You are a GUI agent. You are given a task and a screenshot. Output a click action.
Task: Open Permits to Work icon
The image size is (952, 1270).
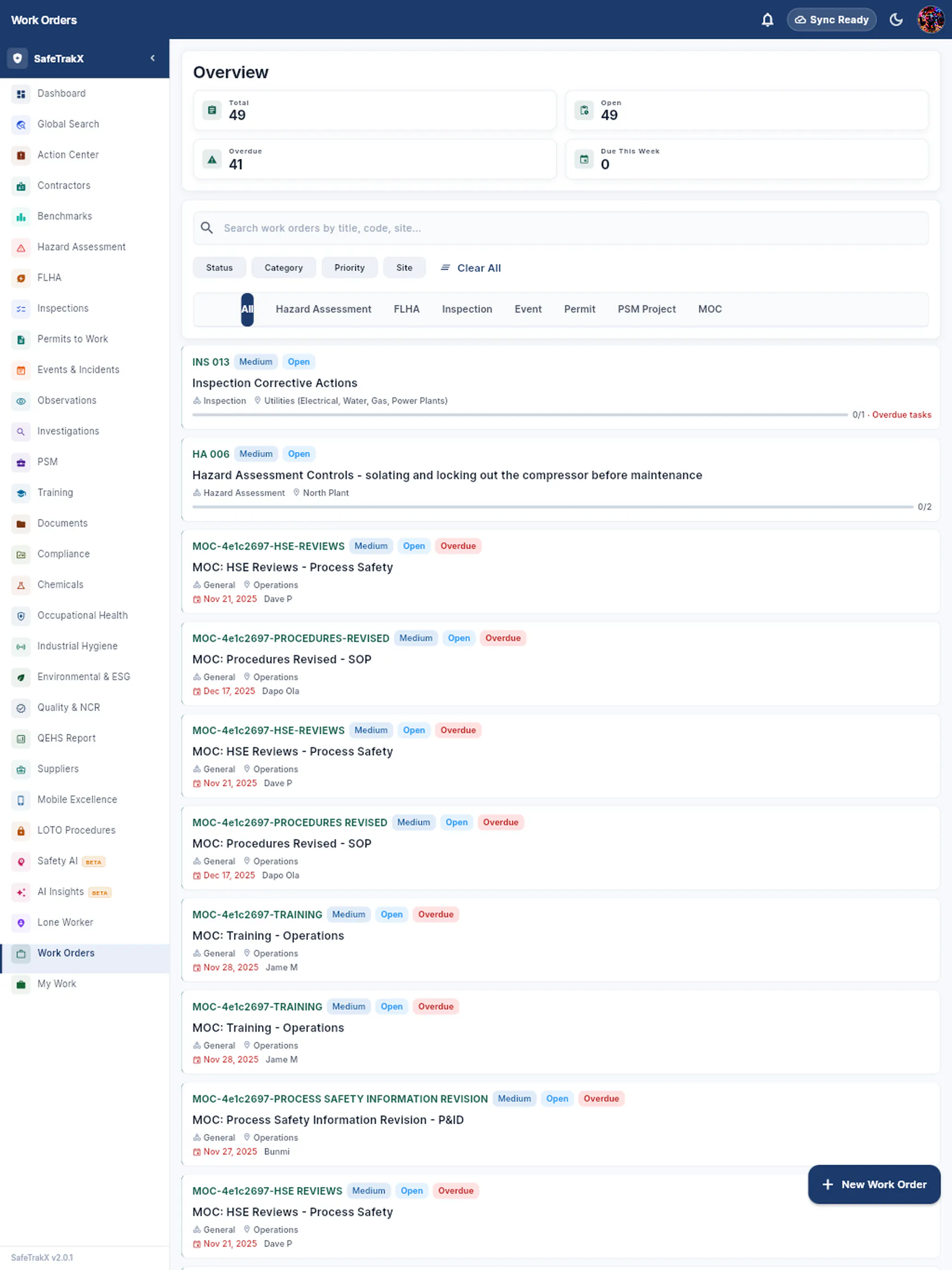(21, 340)
